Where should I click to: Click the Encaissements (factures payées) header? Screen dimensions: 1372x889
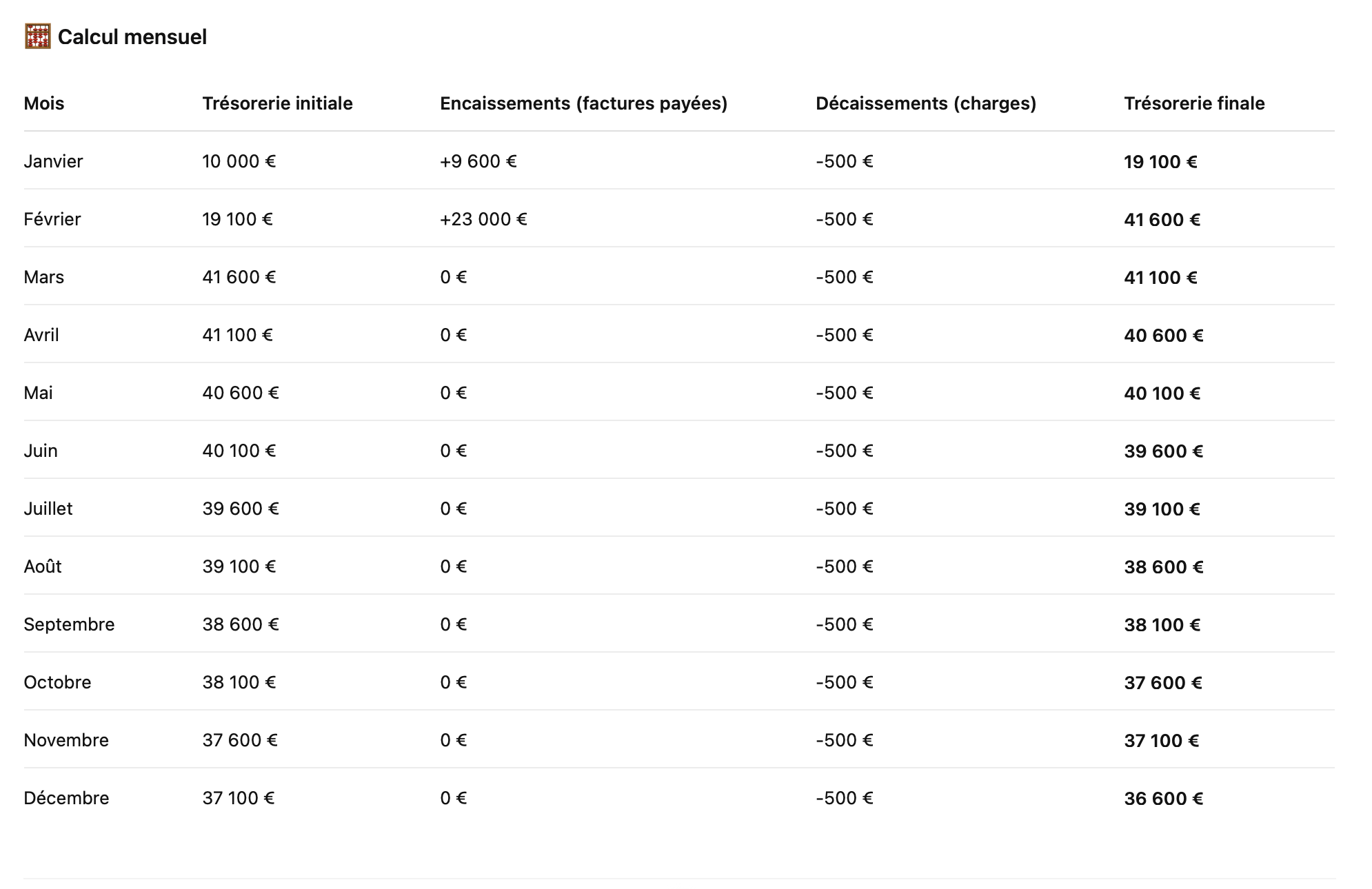pyautogui.click(x=583, y=103)
